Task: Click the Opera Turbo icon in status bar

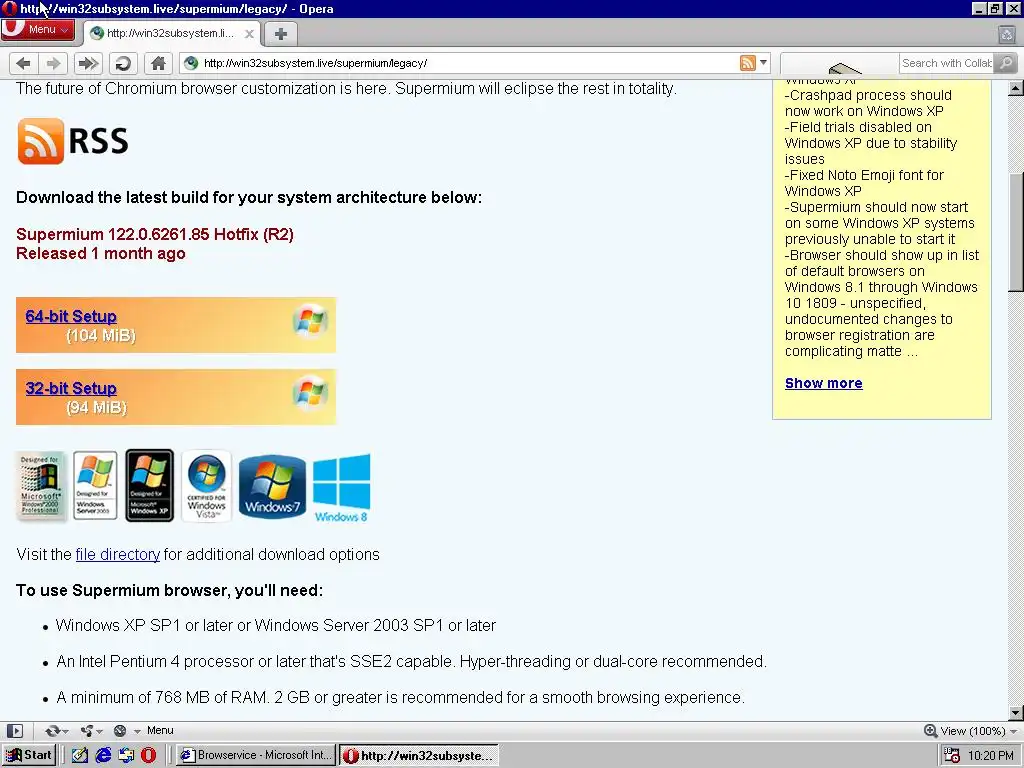Action: pyautogui.click(x=120, y=731)
